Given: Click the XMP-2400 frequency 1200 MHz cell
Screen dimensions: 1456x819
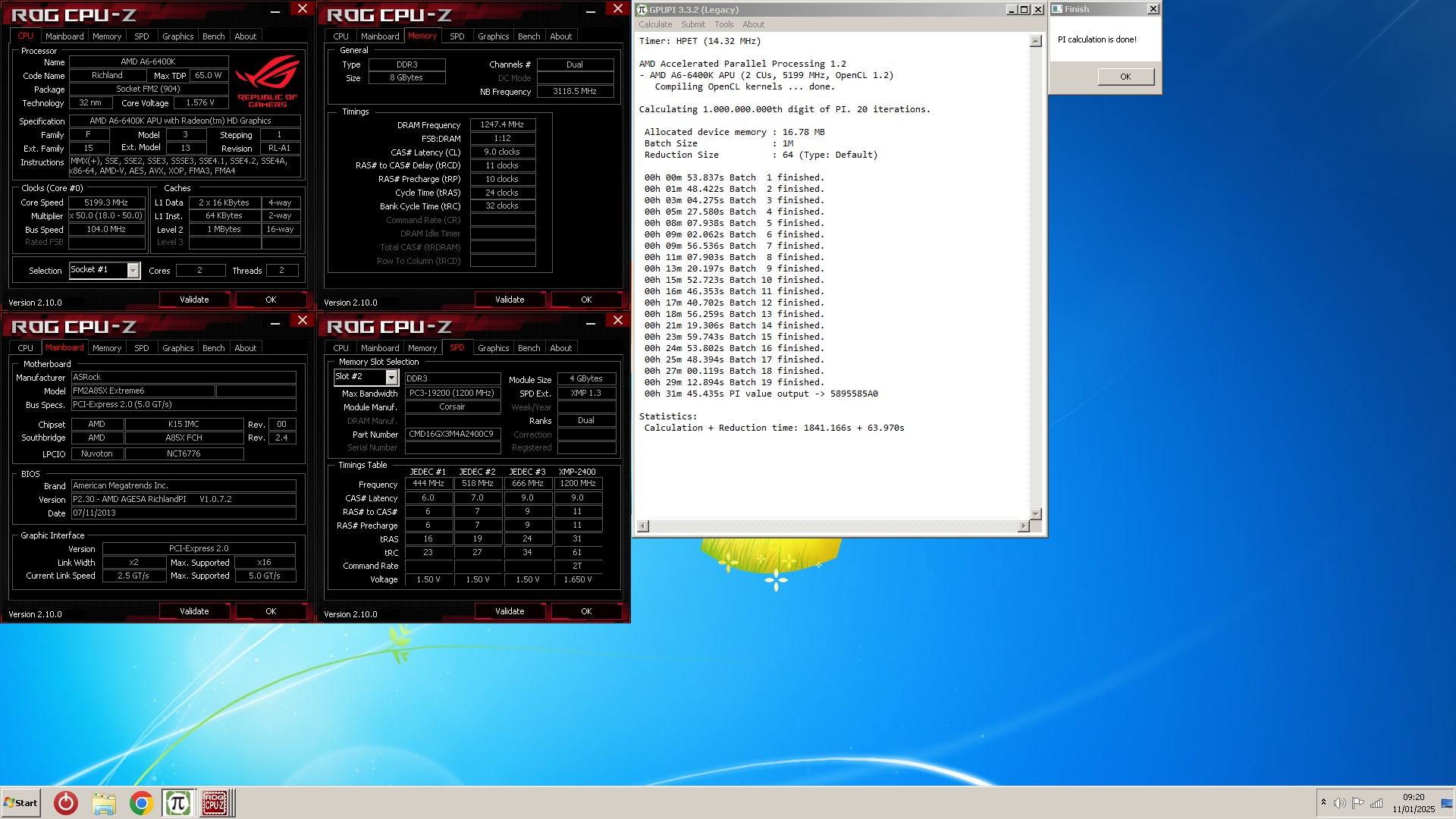Looking at the screenshot, I should (x=577, y=484).
